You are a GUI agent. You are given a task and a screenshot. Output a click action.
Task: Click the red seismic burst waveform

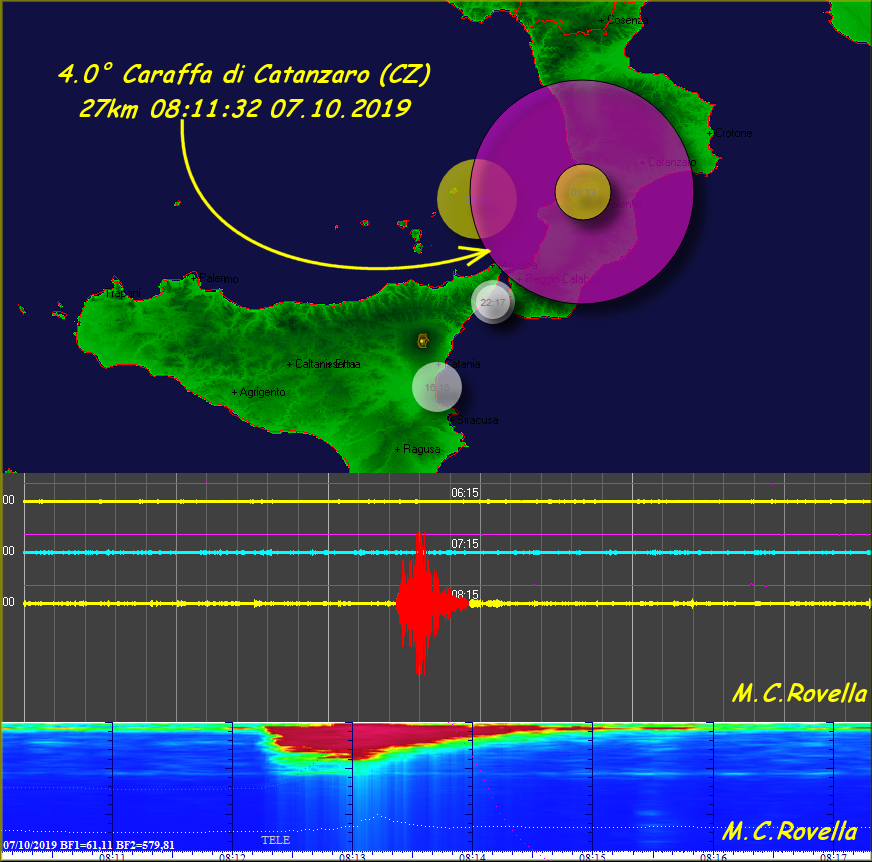point(420,602)
